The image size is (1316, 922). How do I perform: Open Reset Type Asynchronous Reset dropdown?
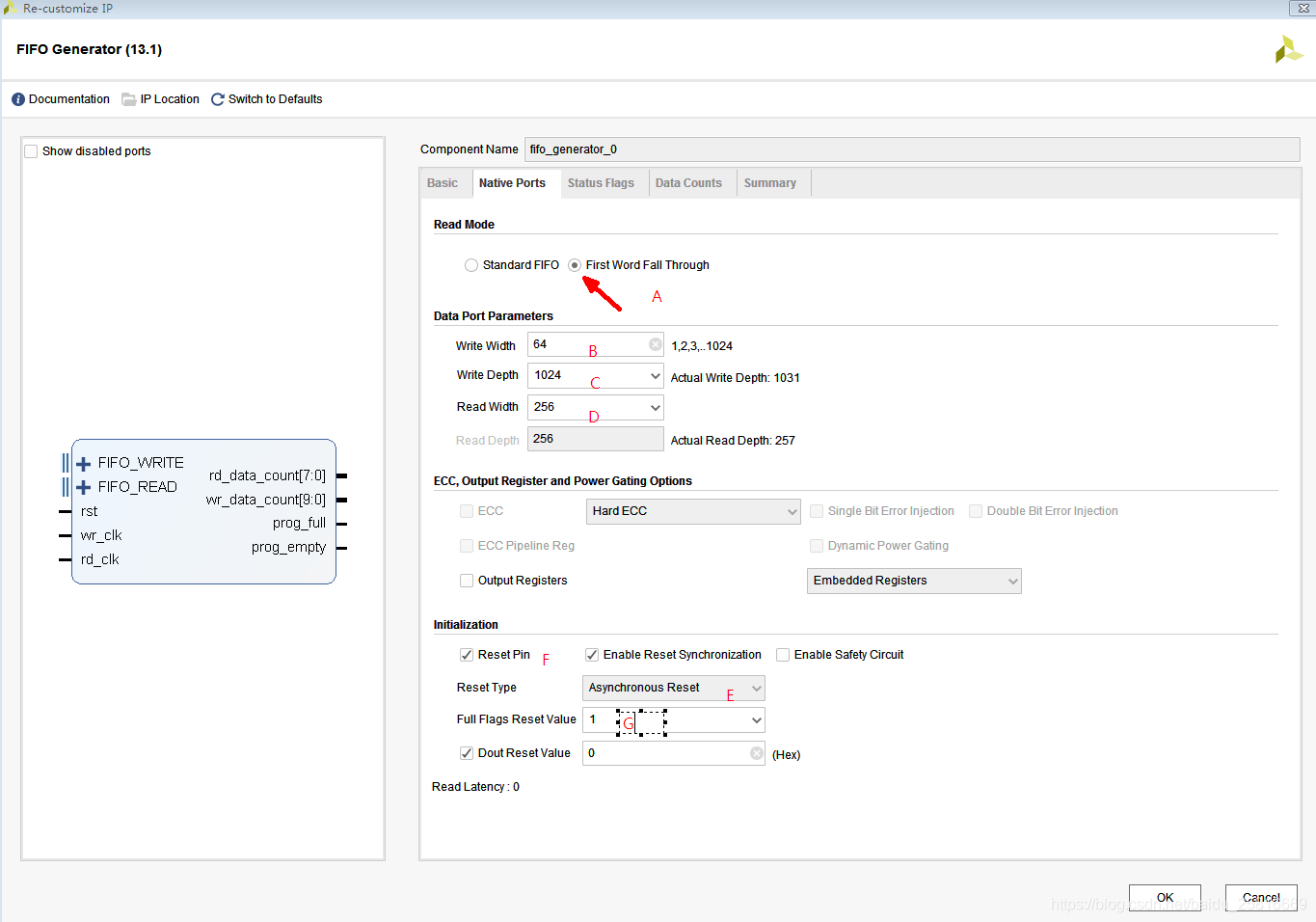click(674, 688)
